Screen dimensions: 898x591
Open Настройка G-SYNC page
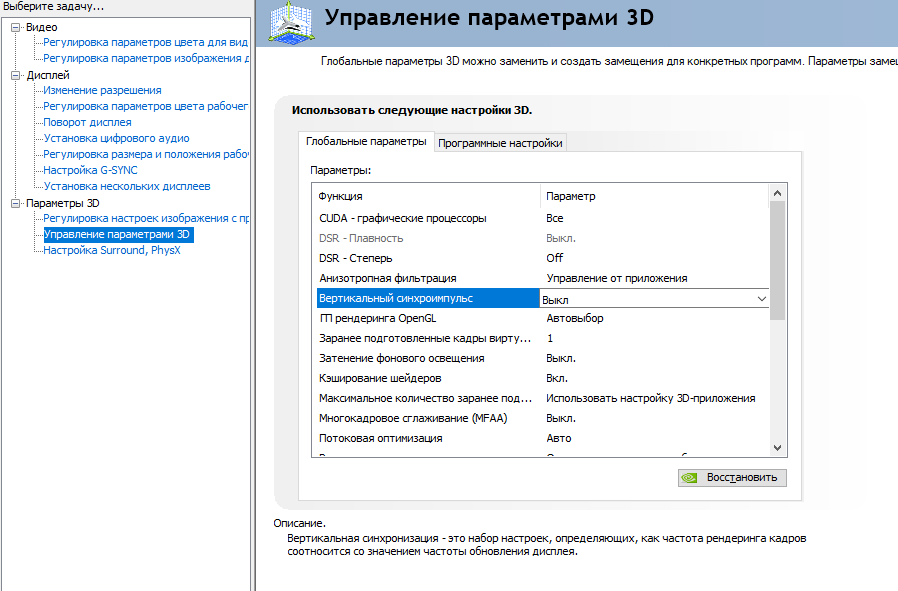click(90, 171)
